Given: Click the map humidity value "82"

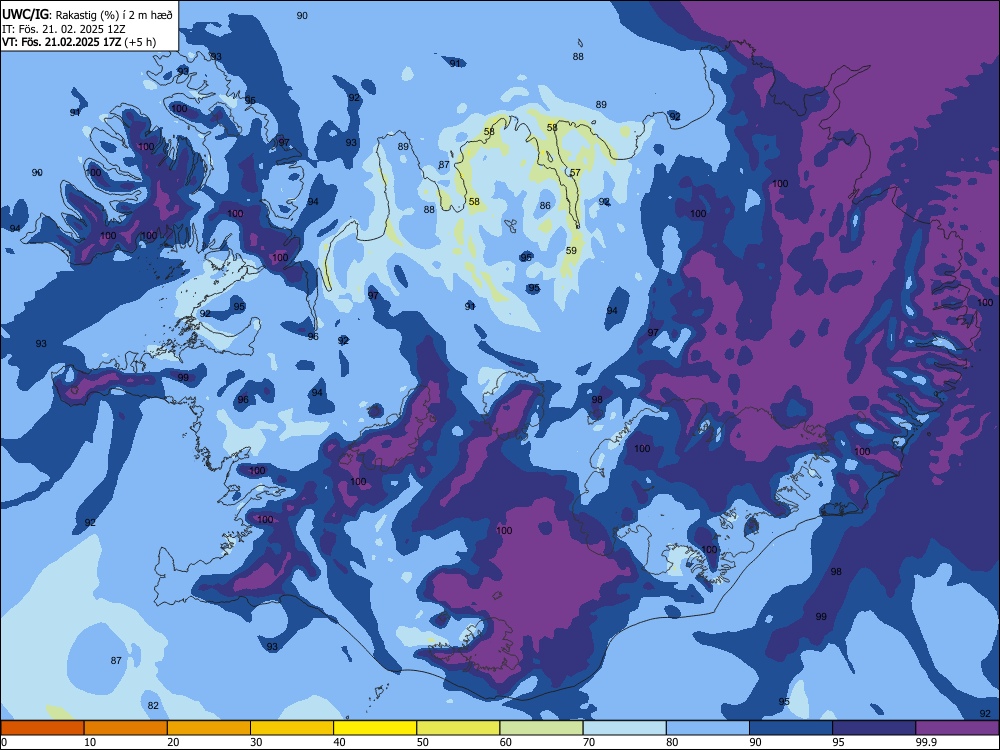Looking at the screenshot, I should coord(153,705).
